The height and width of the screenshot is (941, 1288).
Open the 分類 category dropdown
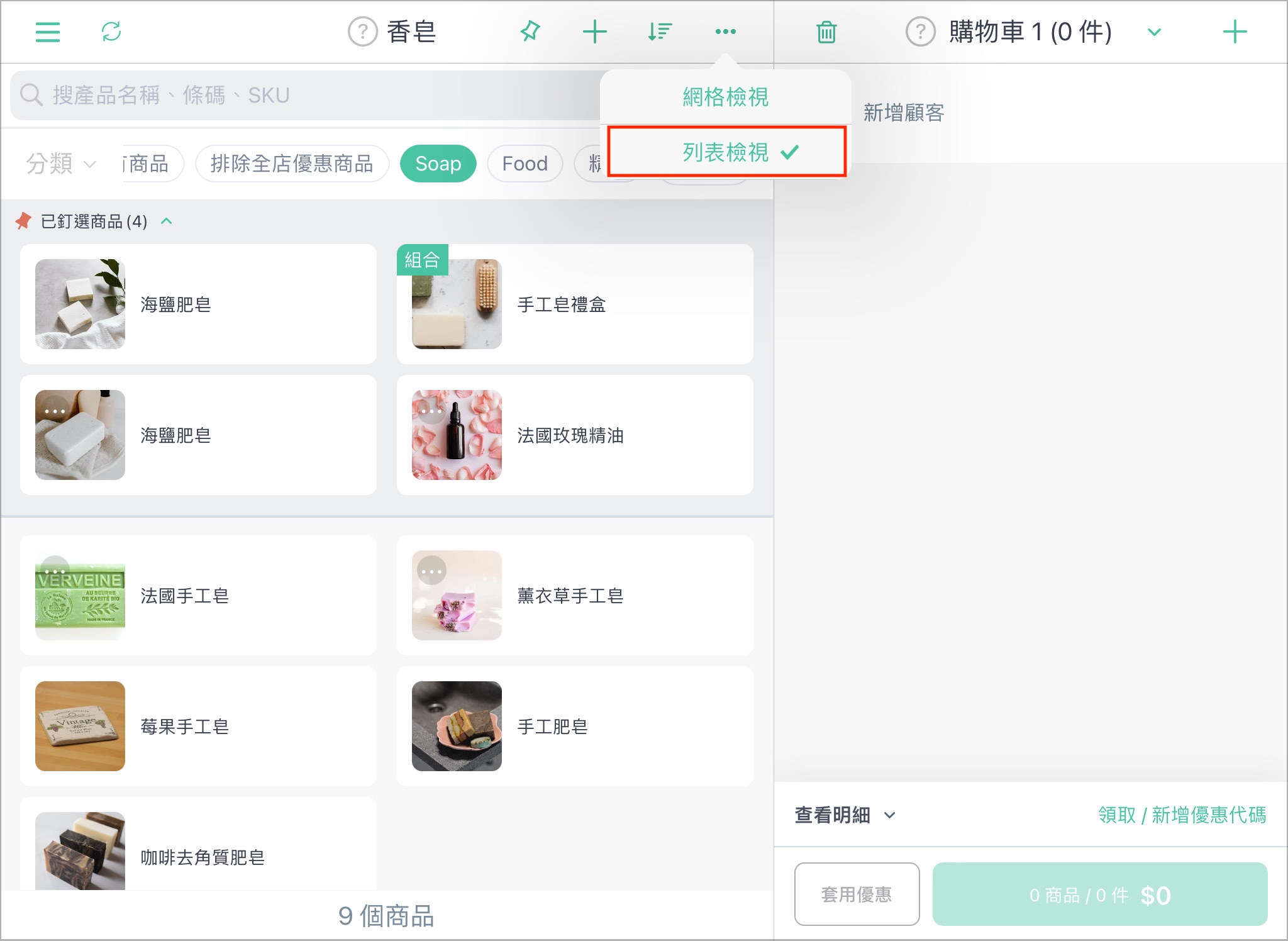pyautogui.click(x=61, y=164)
